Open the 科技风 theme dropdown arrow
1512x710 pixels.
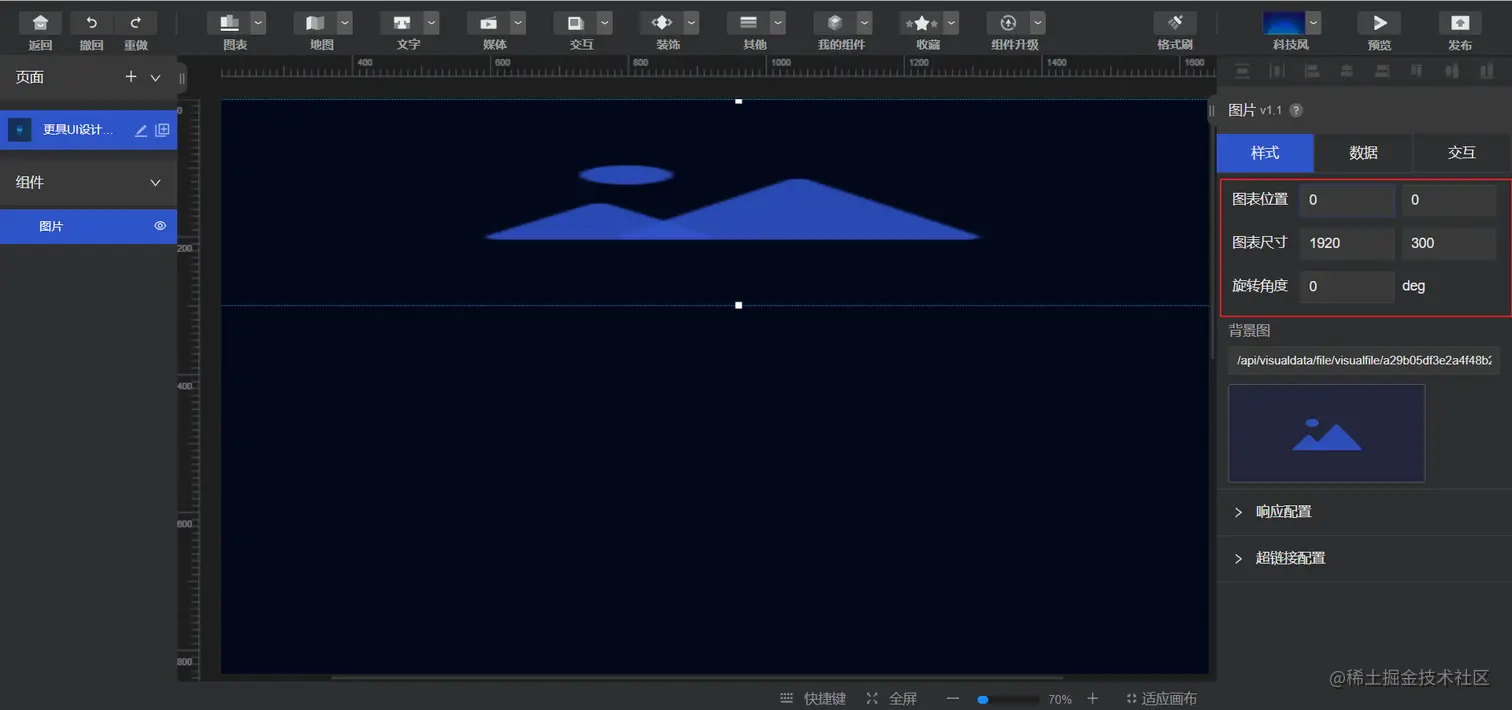(x=1313, y=23)
